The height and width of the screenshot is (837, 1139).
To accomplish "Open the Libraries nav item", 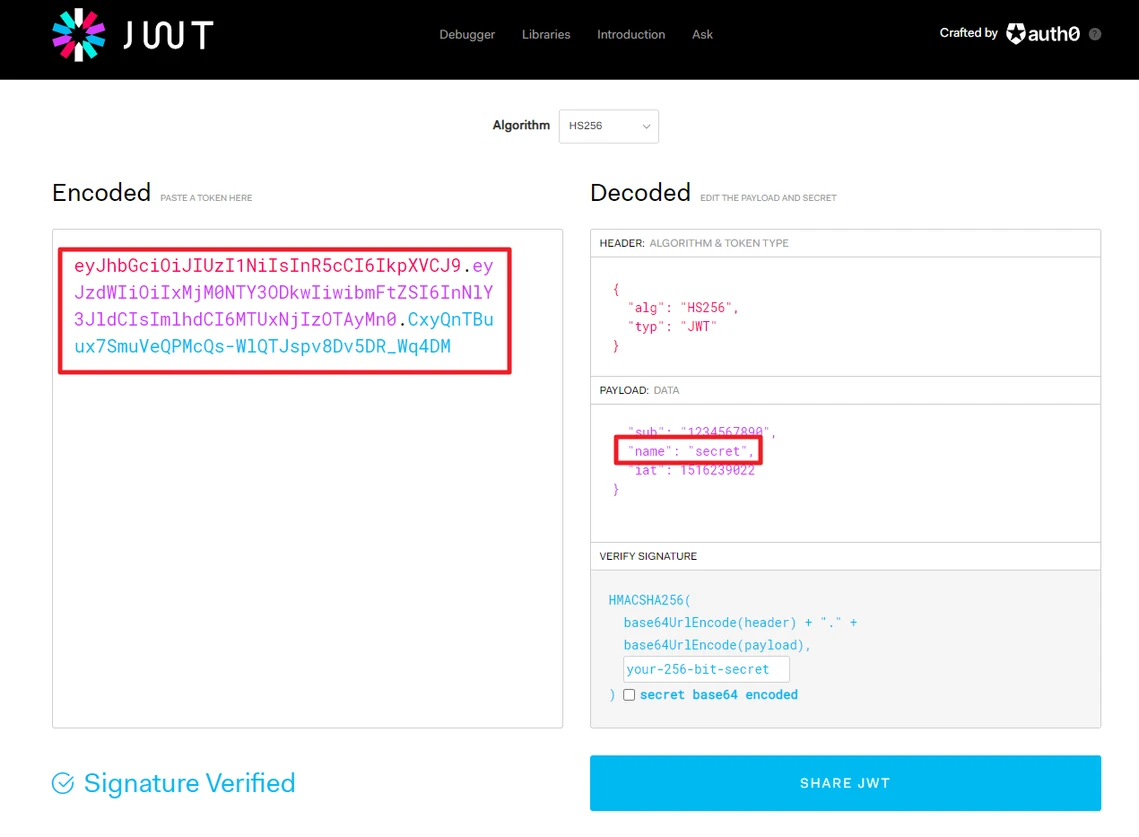I will 546,35.
